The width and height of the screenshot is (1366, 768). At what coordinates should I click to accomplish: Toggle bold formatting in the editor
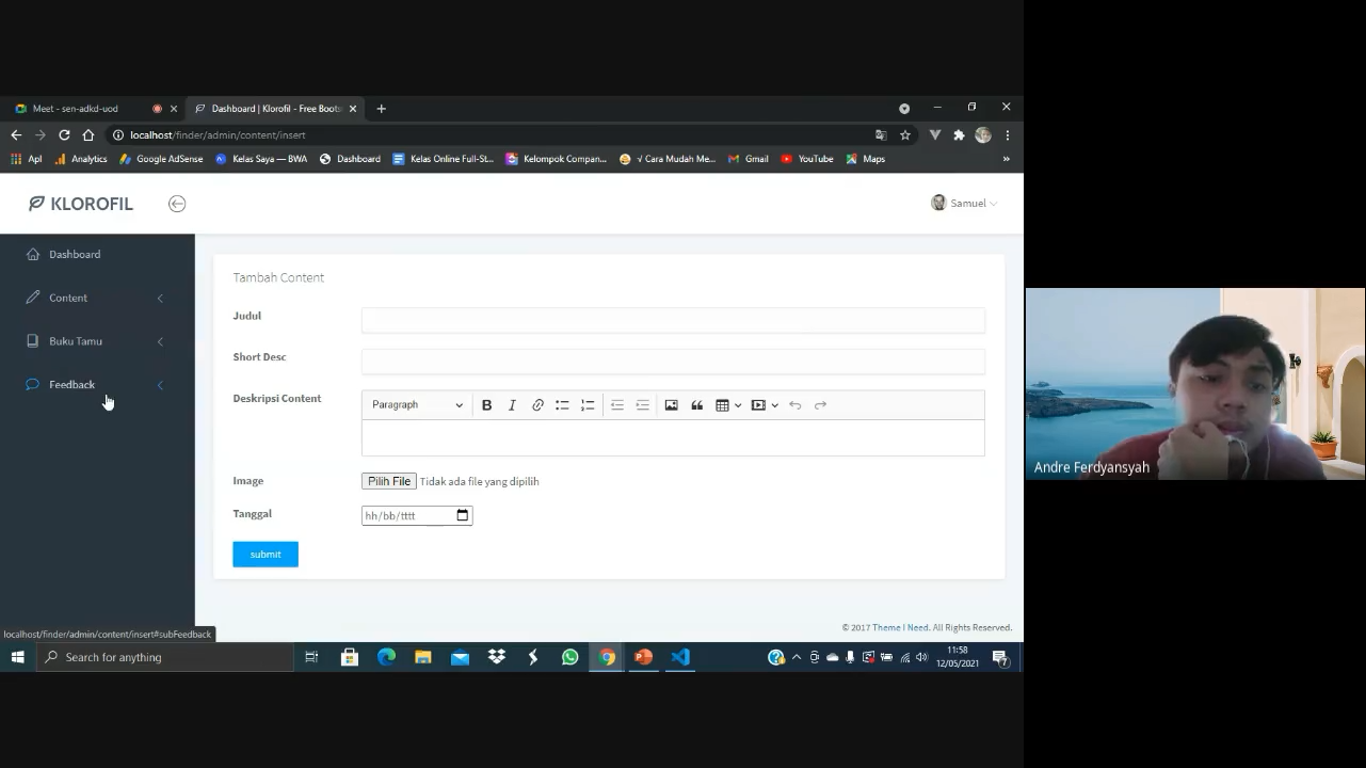click(487, 405)
